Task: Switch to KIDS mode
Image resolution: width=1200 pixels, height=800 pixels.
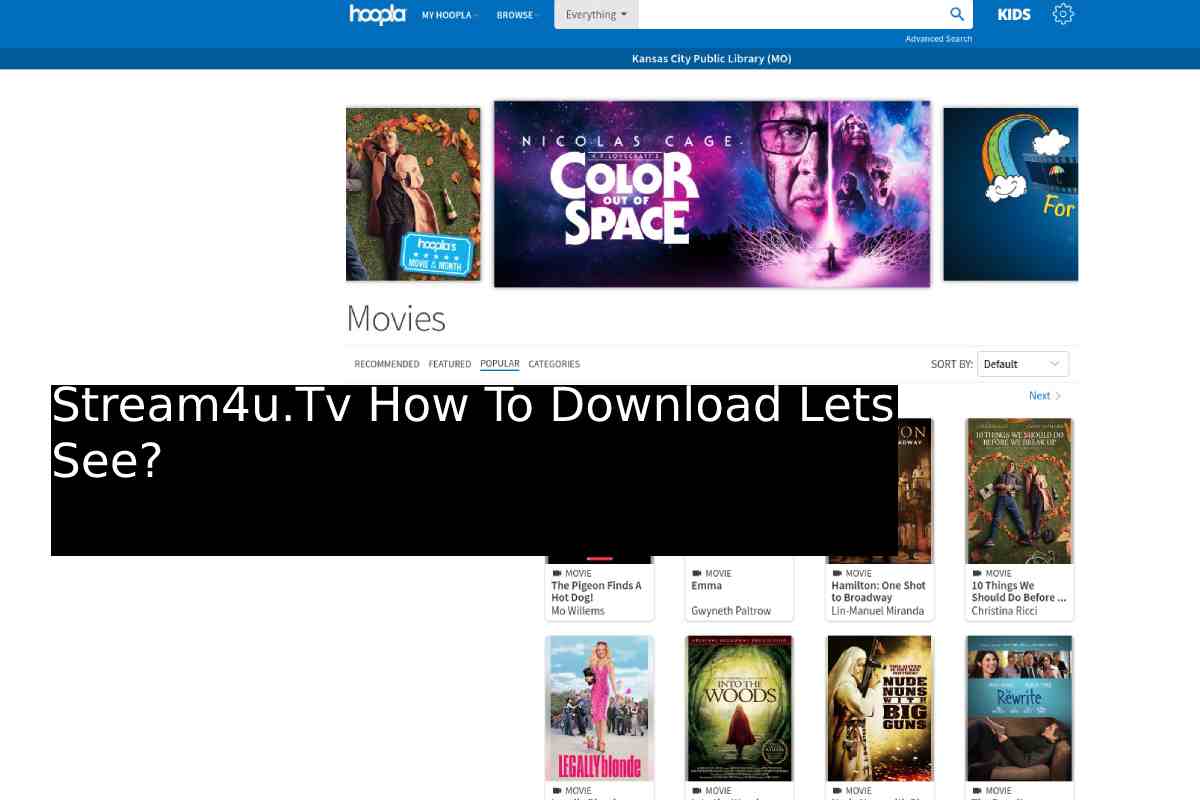Action: coord(1014,15)
